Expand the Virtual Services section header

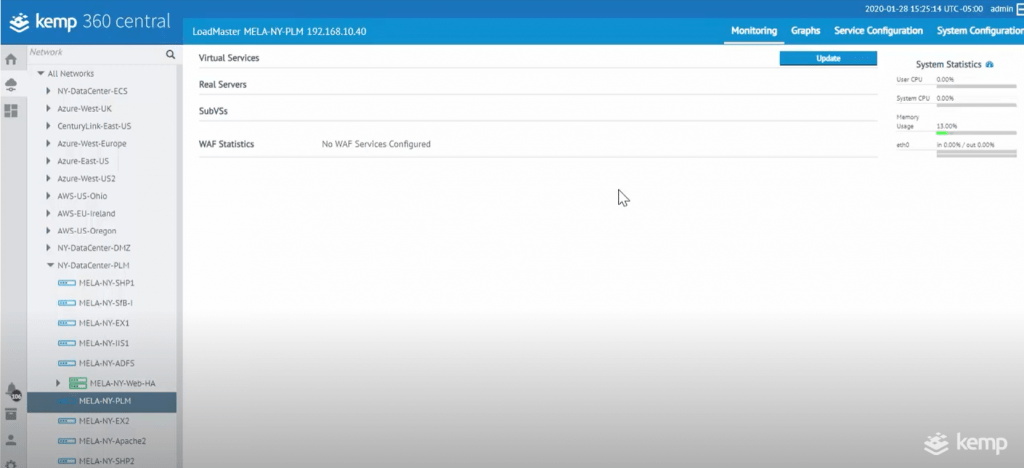click(x=229, y=58)
